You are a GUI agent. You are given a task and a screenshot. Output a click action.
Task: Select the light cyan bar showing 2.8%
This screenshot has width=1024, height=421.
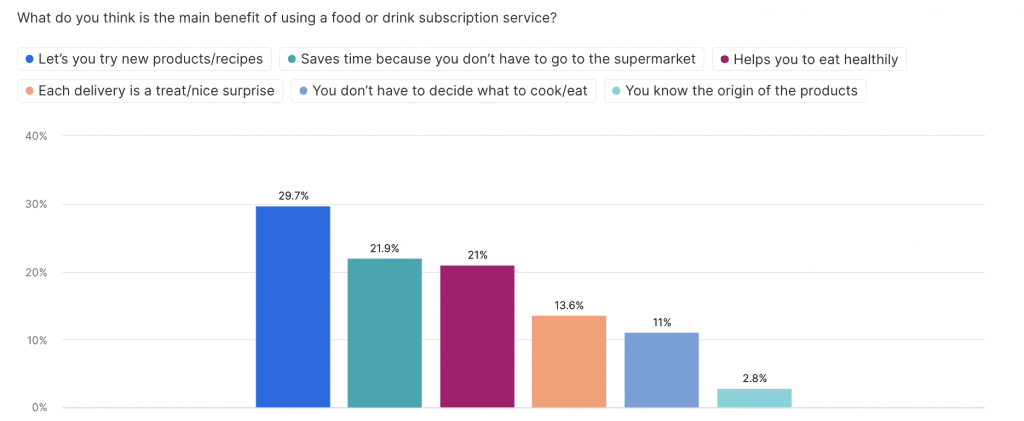point(754,398)
